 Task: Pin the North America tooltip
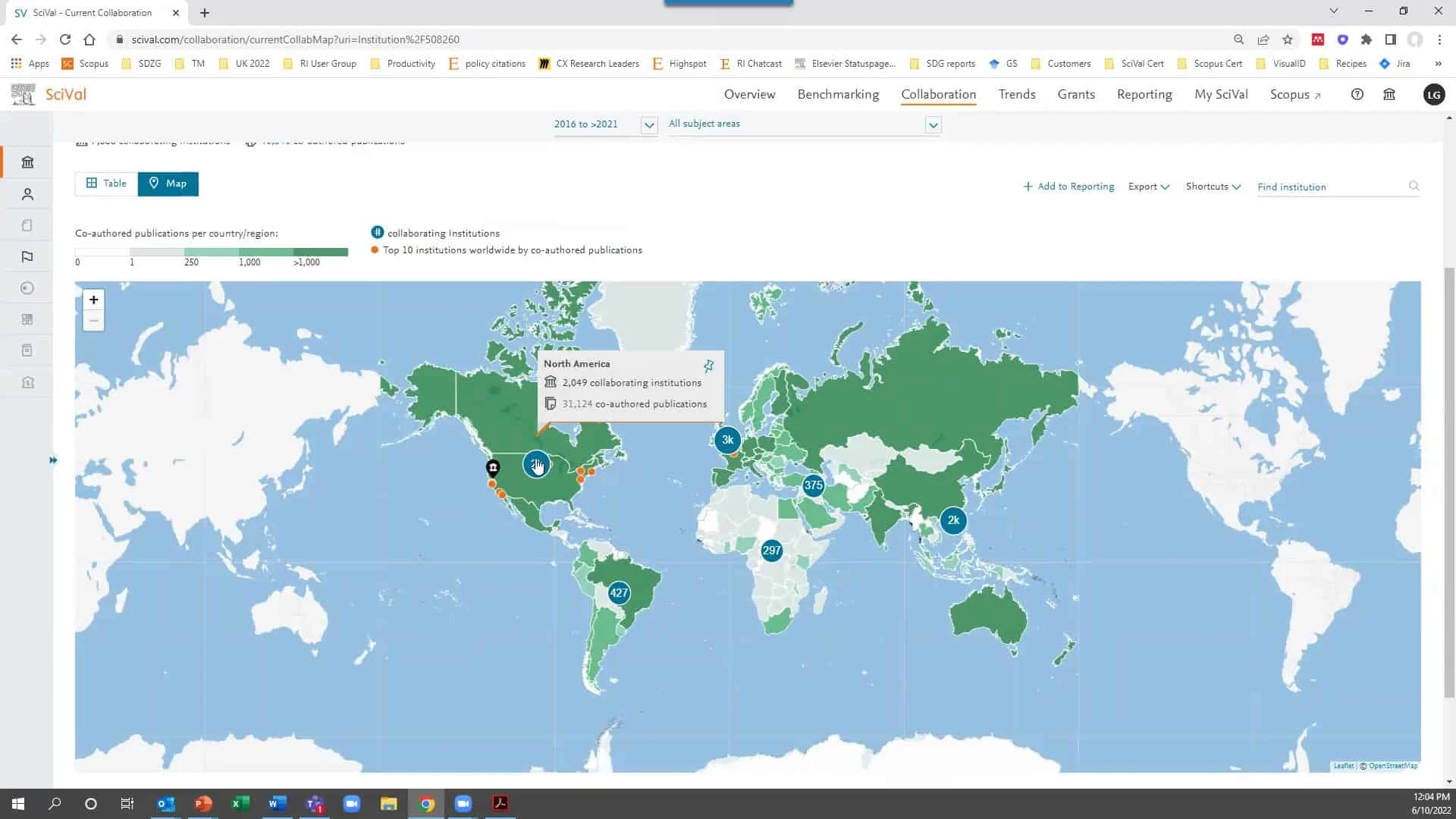708,366
